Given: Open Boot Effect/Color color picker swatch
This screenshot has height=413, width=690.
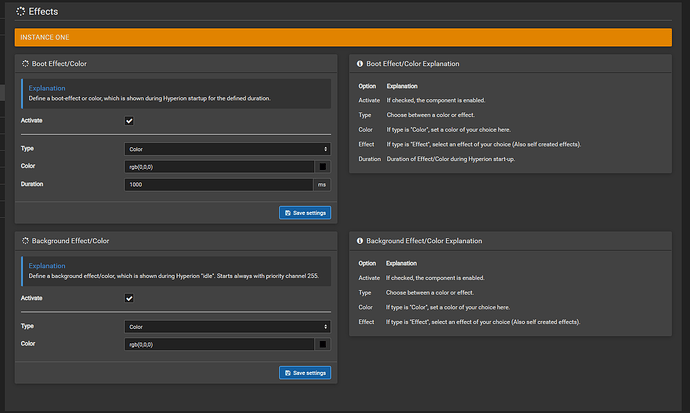Looking at the screenshot, I should point(322,167).
